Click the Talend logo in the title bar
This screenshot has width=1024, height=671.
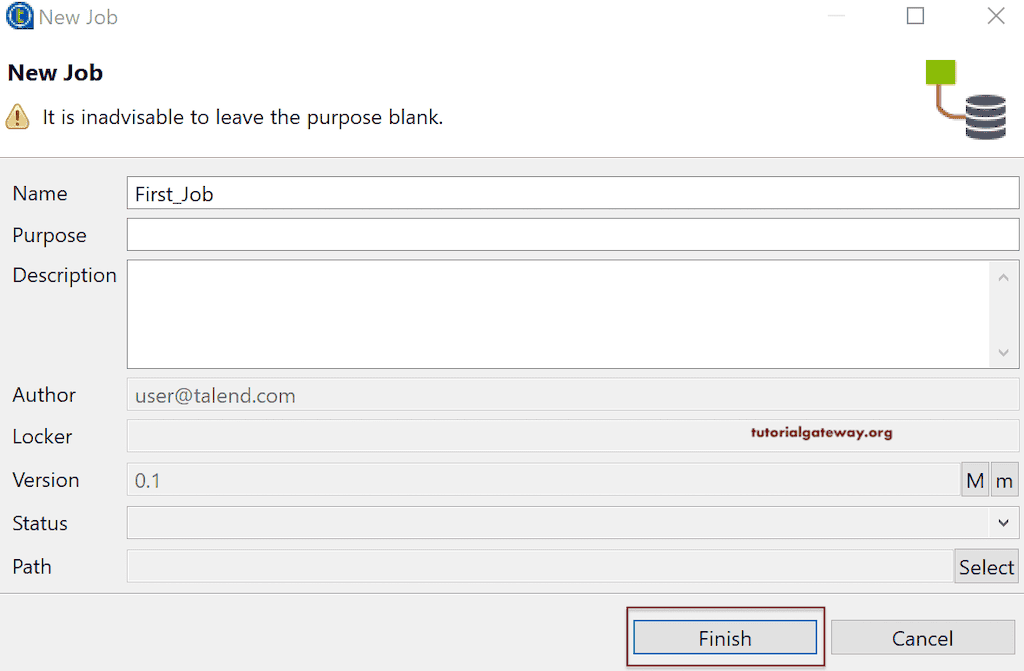(20, 16)
